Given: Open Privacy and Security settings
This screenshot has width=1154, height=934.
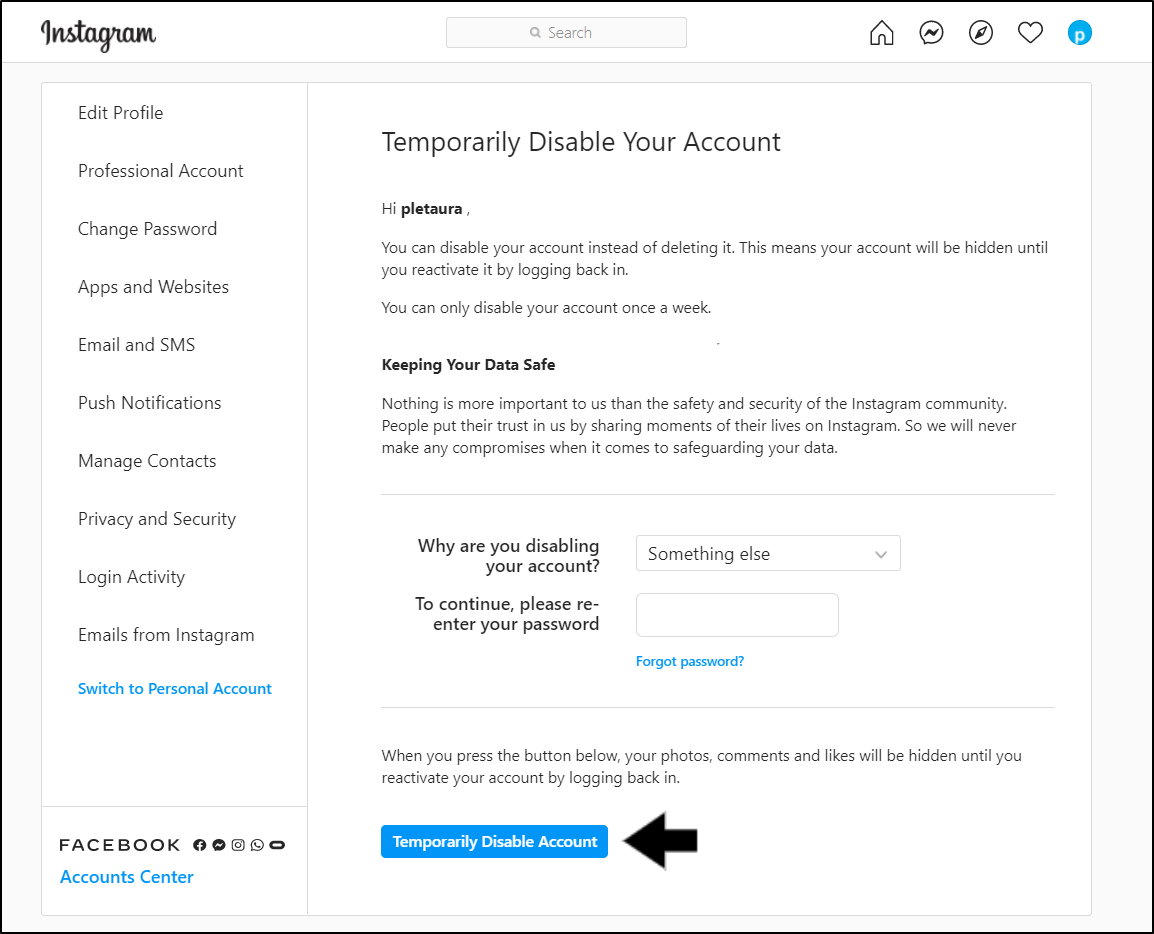Looking at the screenshot, I should click(157, 519).
